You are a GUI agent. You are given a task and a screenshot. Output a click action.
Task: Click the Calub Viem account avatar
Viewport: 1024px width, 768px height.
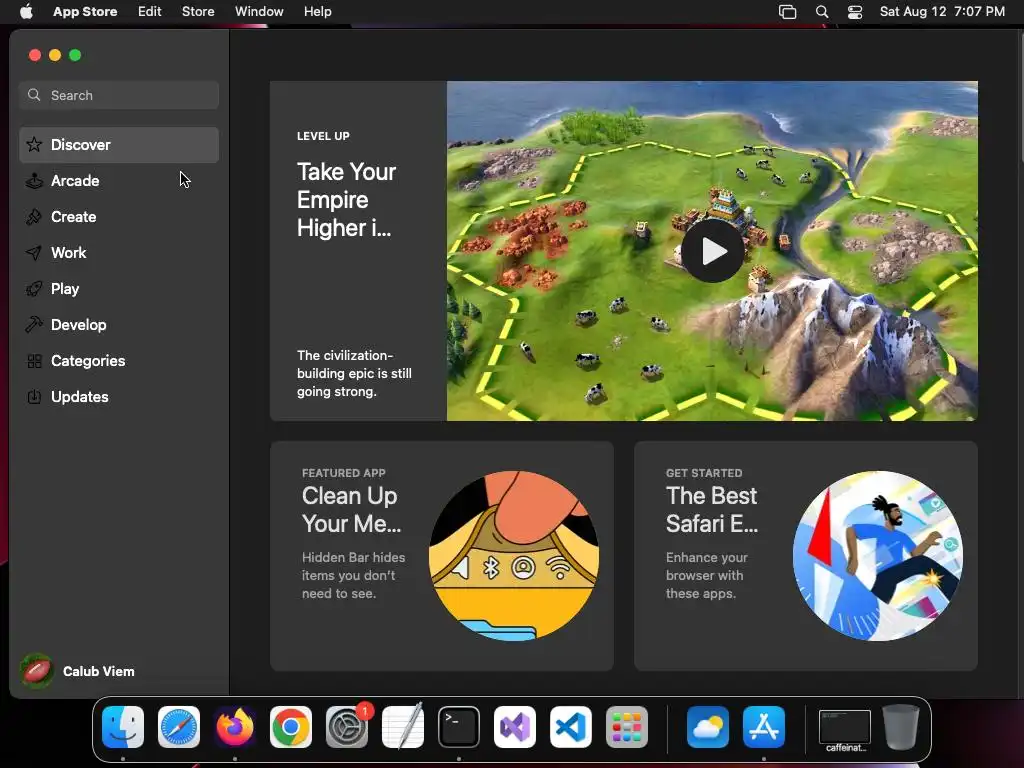click(37, 671)
